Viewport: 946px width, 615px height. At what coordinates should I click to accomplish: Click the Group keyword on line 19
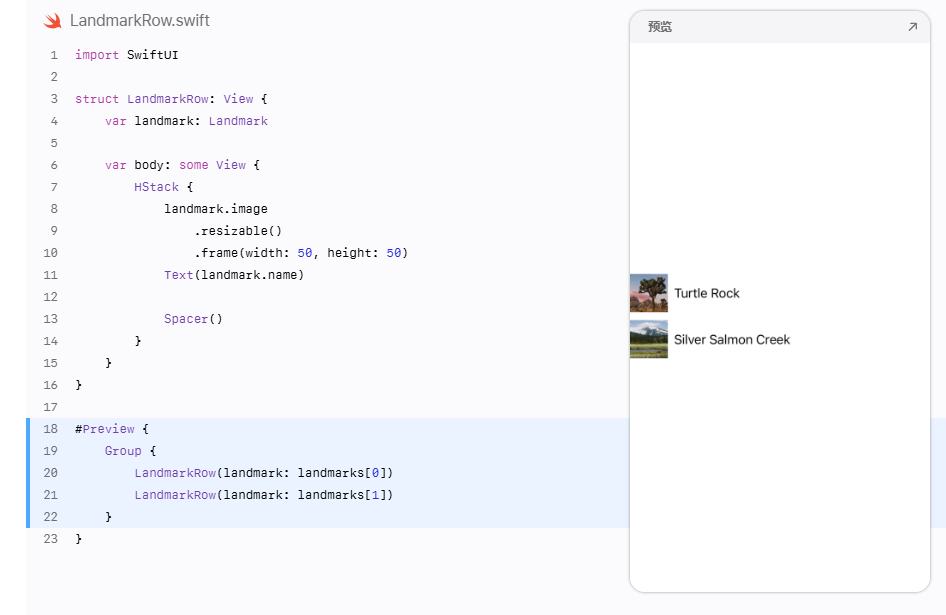tap(123, 451)
